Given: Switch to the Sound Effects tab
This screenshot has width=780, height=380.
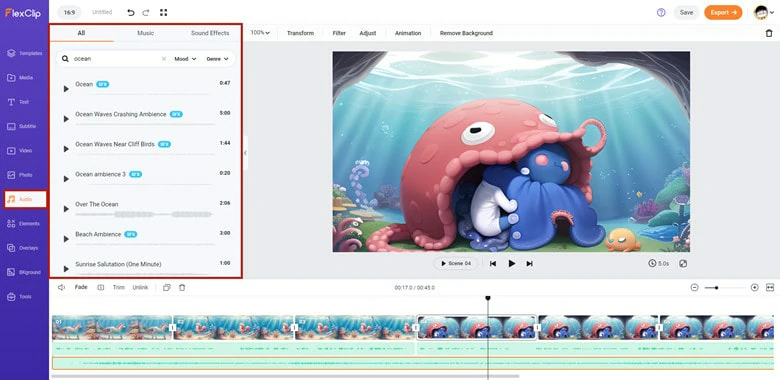Looking at the screenshot, I should [210, 33].
